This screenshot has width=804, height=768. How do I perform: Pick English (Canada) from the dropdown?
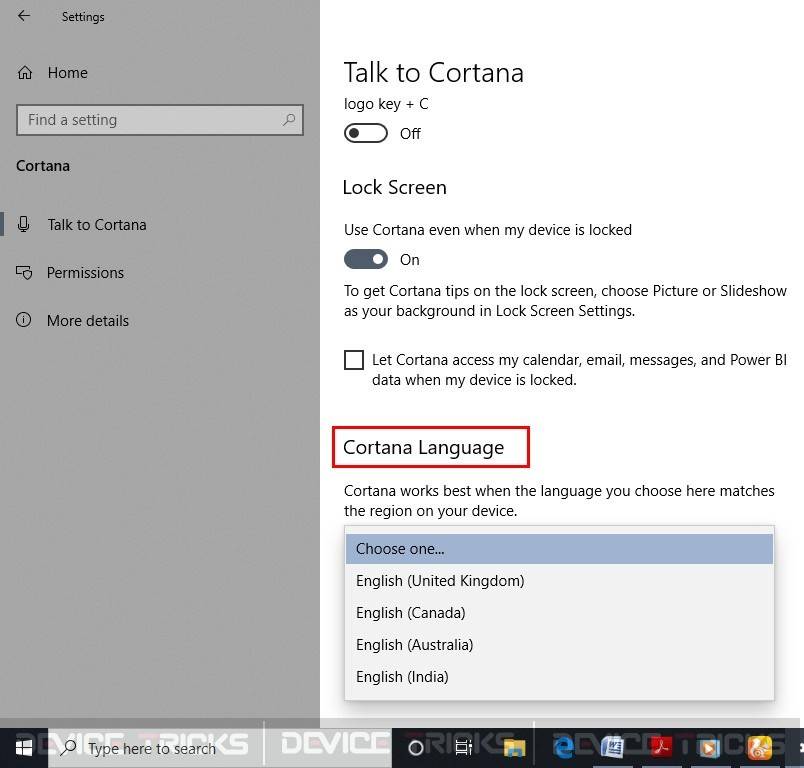410,612
